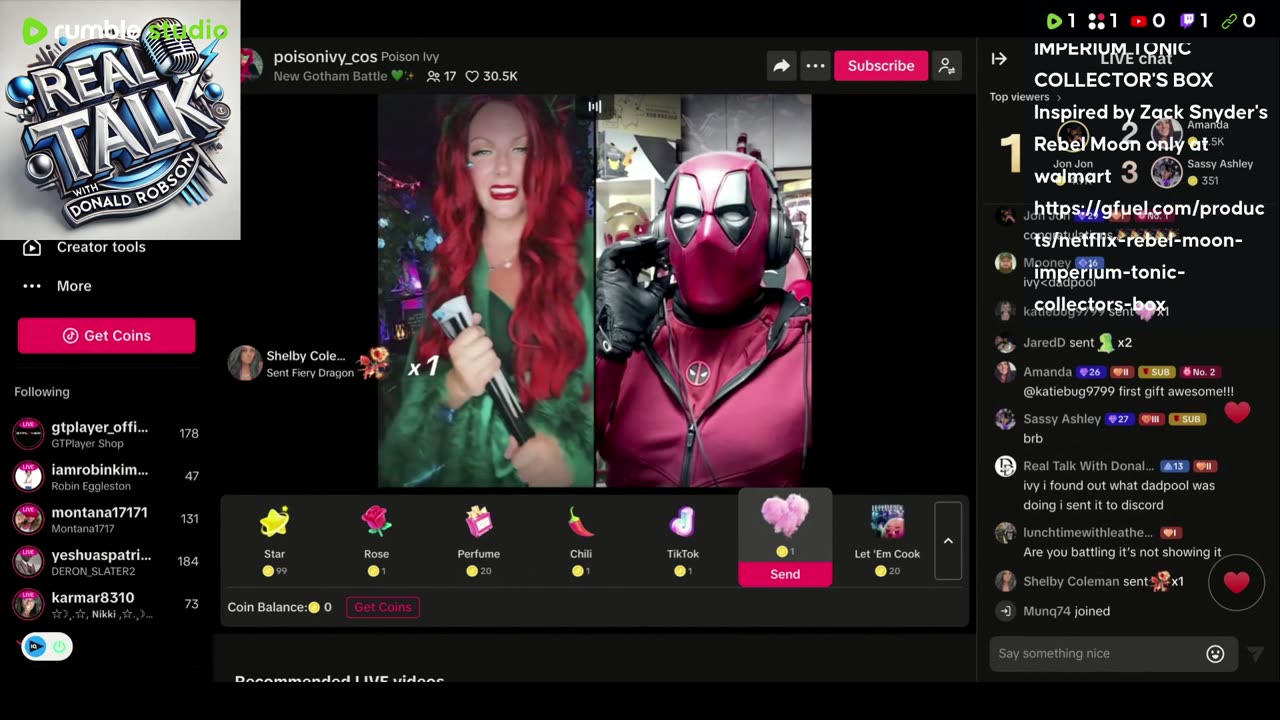Choose the Let 'Em Cook gift
This screenshot has width=1280, height=720.
tap(887, 541)
